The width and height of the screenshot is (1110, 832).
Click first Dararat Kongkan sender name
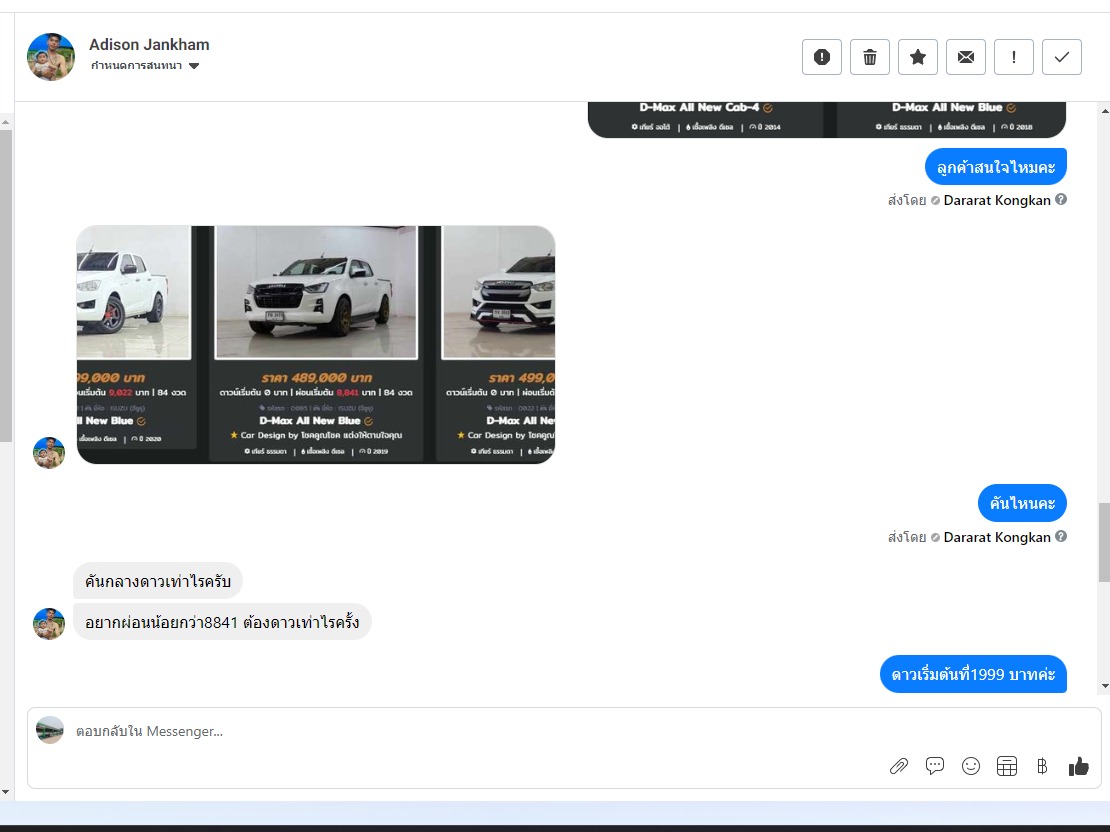(997, 200)
